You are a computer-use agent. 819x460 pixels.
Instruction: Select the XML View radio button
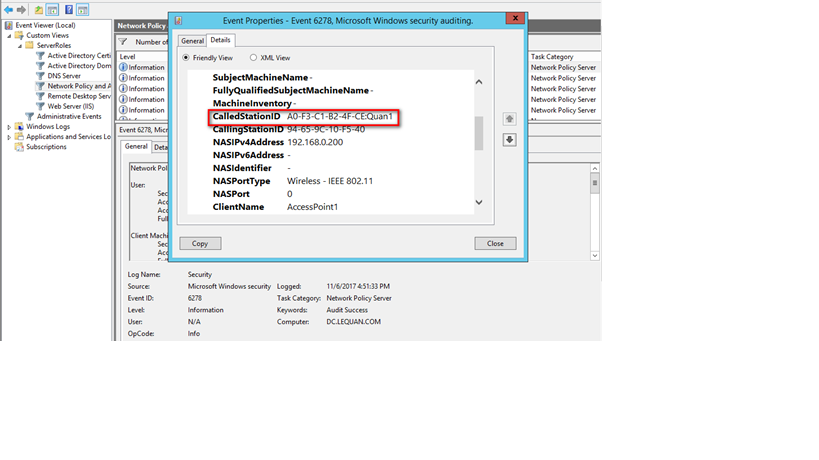tap(253, 58)
